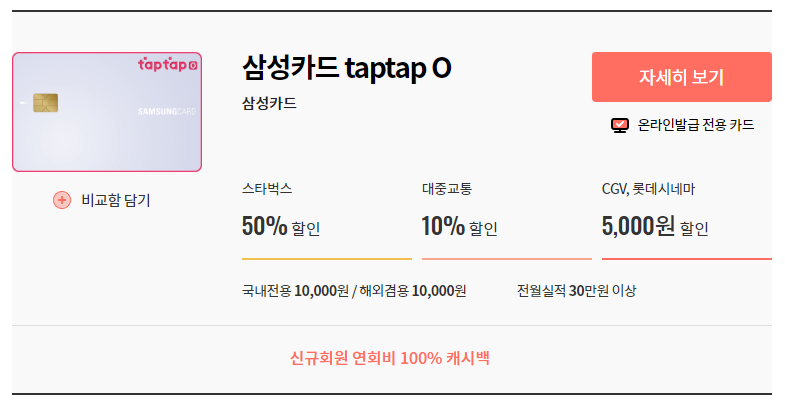The image size is (785, 404).
Task: Click the SAMSUNGCARD text on card image
Action: 167,112
